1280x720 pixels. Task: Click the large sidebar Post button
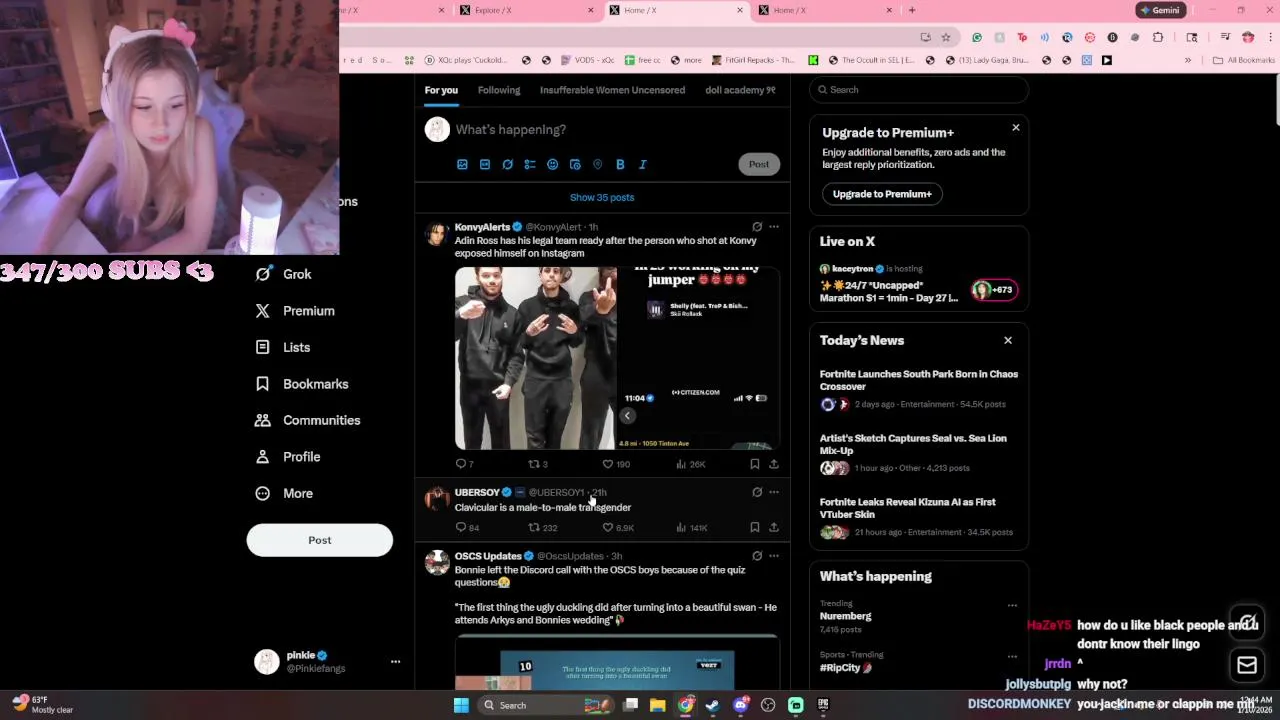(320, 540)
